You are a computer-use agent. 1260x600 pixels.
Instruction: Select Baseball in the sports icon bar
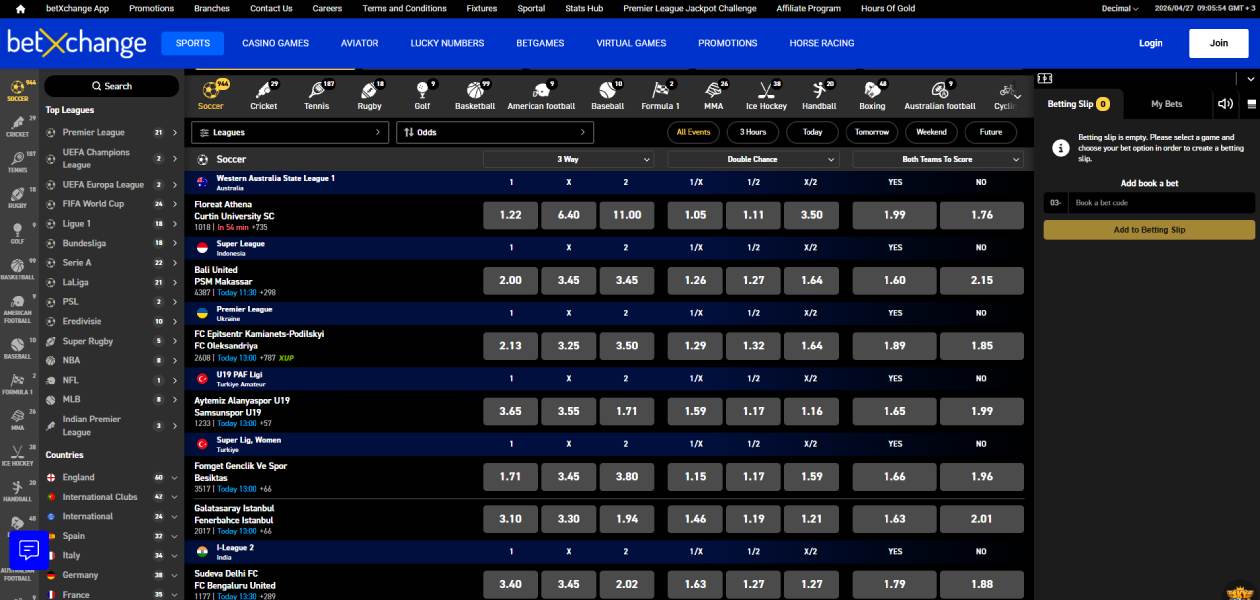point(607,96)
